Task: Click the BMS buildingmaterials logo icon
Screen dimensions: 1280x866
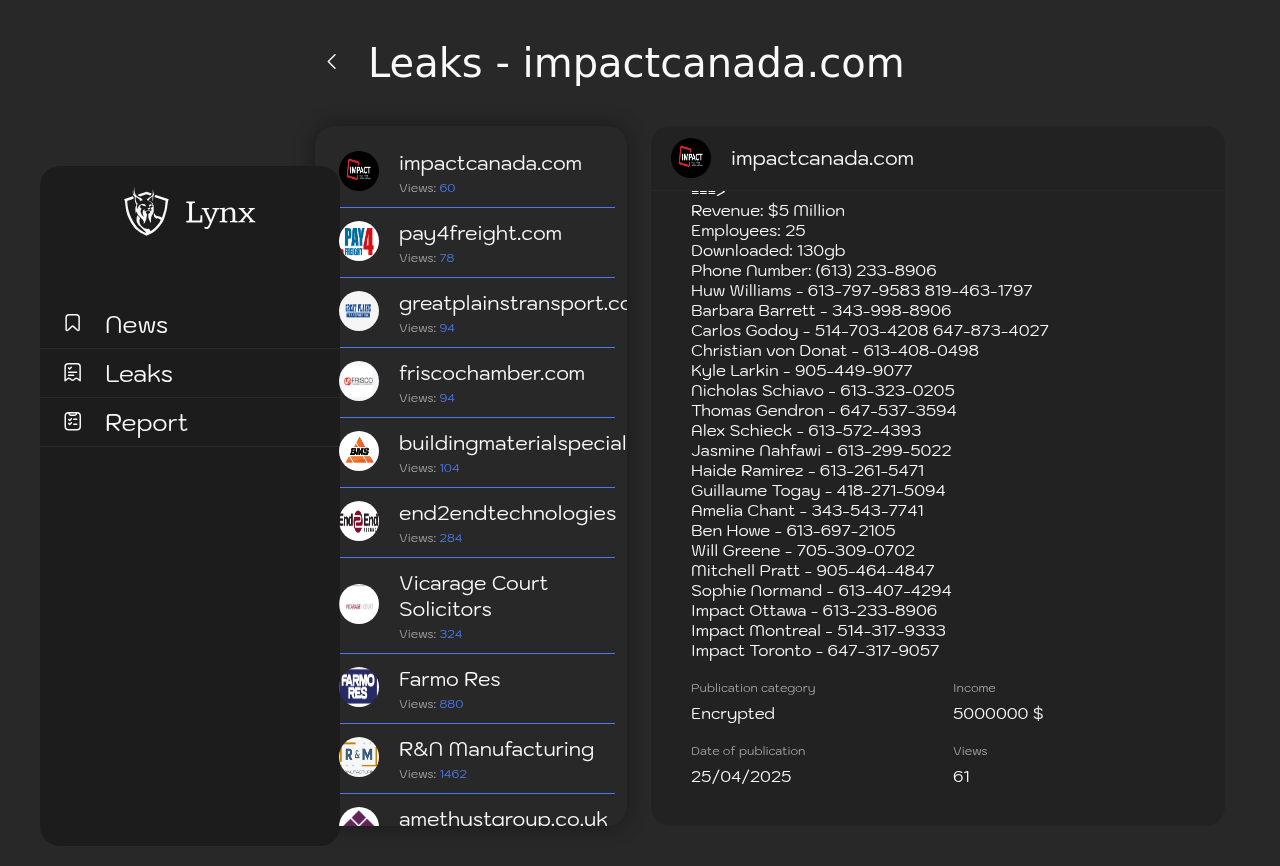Action: click(359, 451)
